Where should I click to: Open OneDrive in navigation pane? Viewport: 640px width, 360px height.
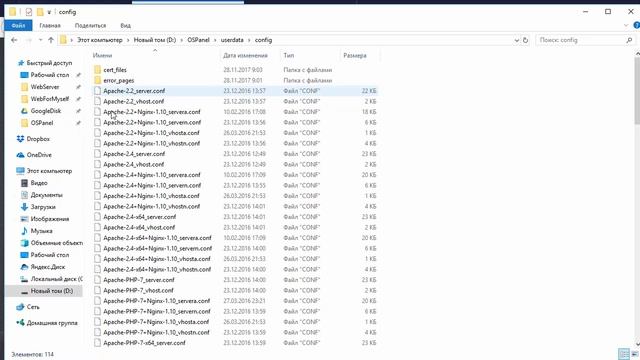click(39, 155)
